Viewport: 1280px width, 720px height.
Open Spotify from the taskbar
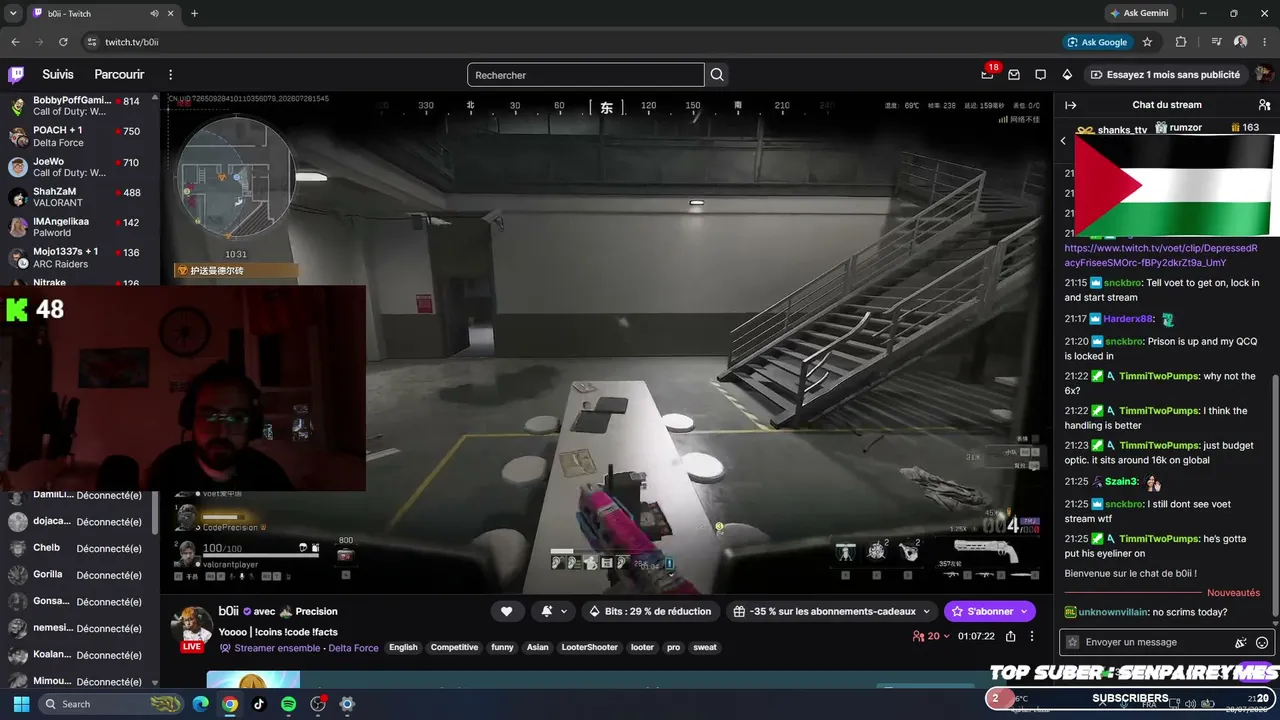pos(288,704)
